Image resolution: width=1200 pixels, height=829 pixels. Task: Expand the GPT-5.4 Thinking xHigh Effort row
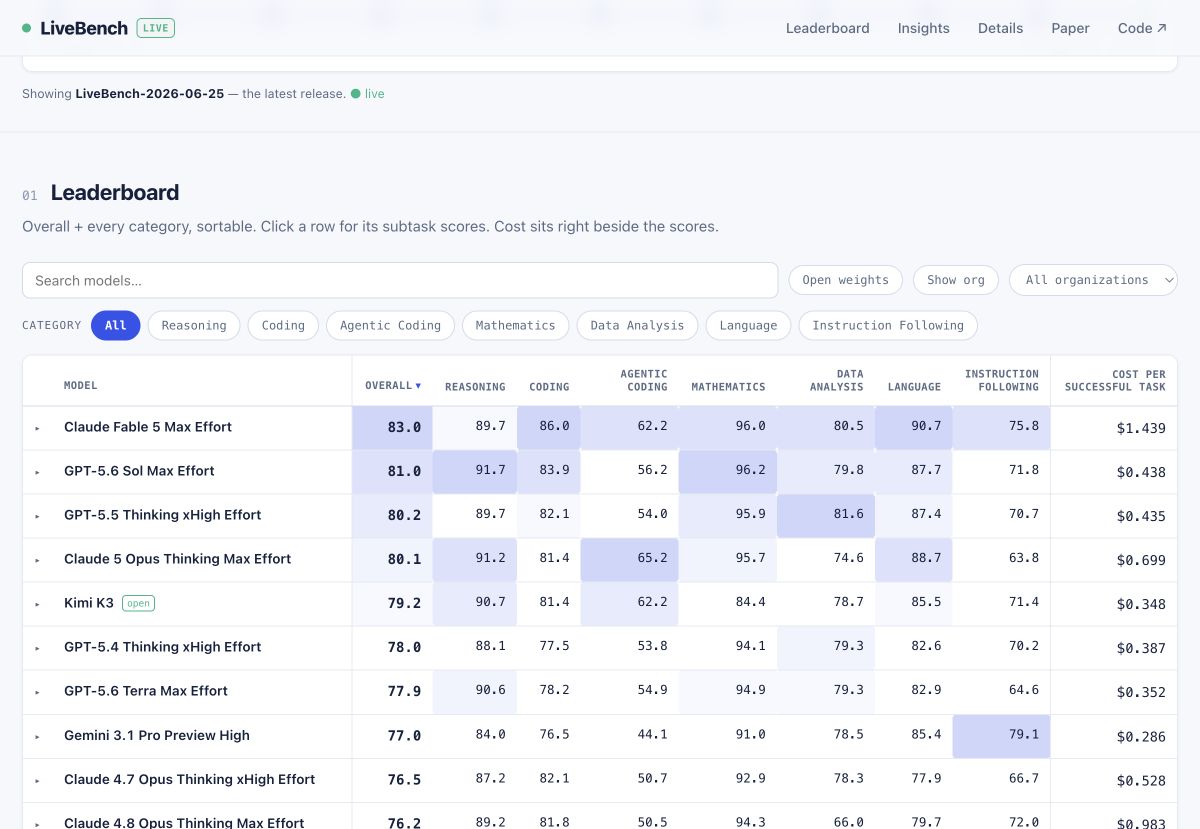[37, 648]
